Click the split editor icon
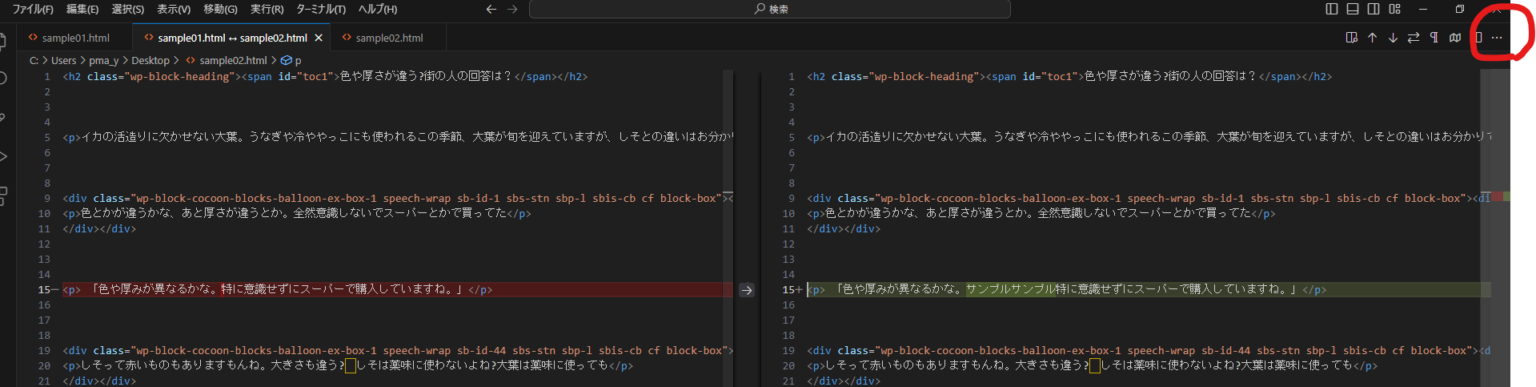This screenshot has width=1536, height=387. click(x=1479, y=38)
